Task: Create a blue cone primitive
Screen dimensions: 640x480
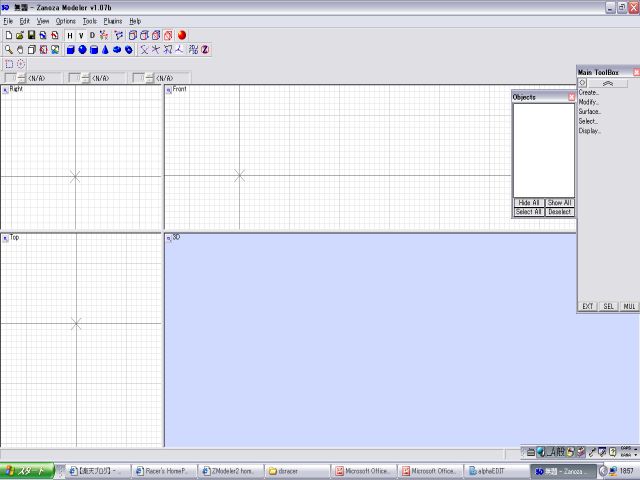Action: pos(105,50)
